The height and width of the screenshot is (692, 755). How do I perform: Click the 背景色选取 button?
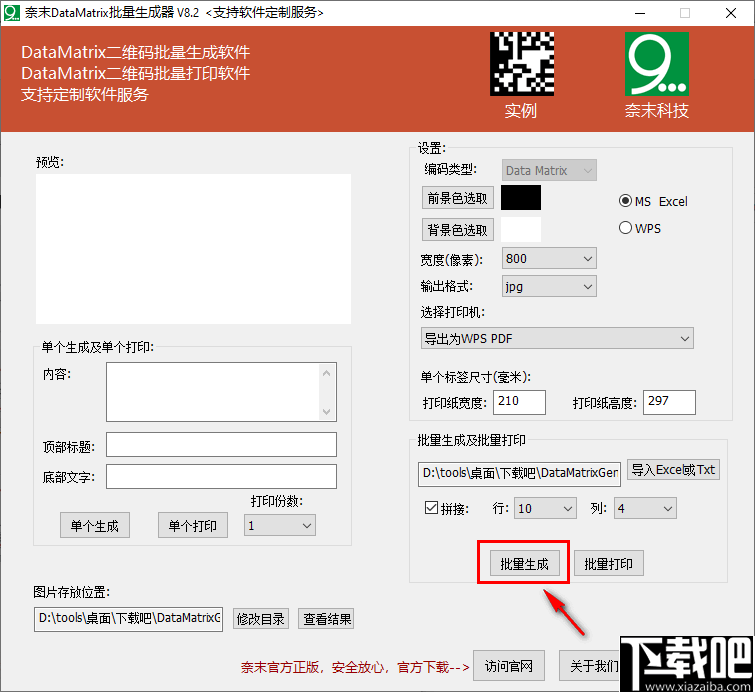point(457,230)
